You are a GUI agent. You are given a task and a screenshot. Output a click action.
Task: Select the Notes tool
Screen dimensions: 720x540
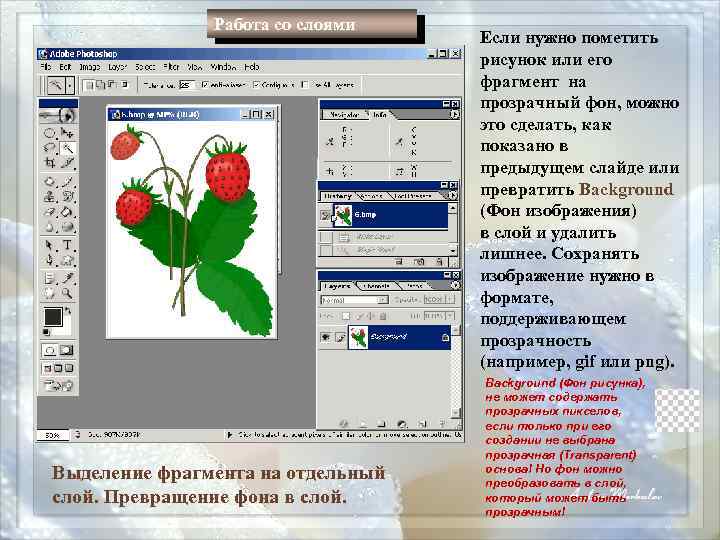[49, 278]
